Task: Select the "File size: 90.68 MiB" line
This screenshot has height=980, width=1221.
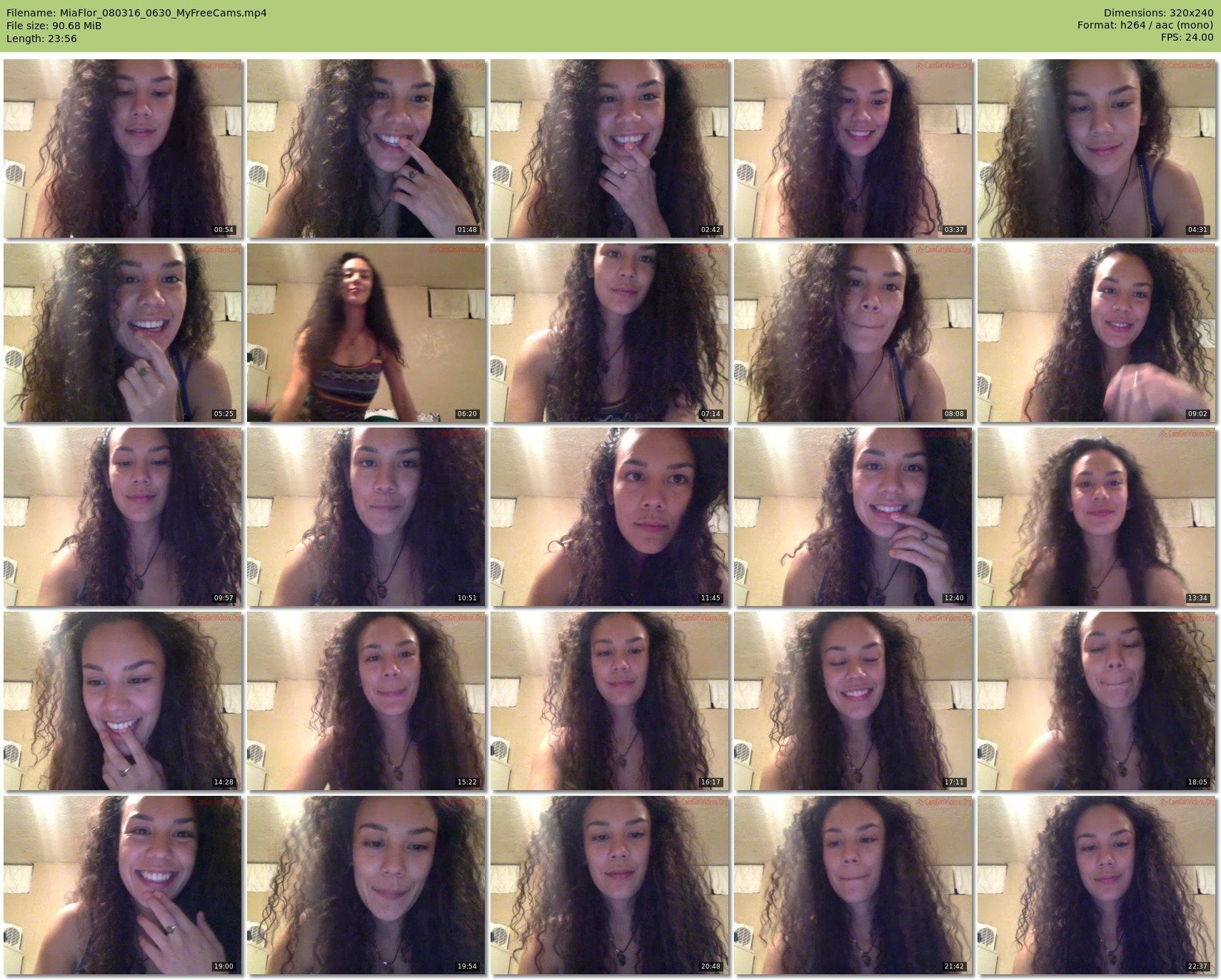Action: pyautogui.click(x=54, y=26)
